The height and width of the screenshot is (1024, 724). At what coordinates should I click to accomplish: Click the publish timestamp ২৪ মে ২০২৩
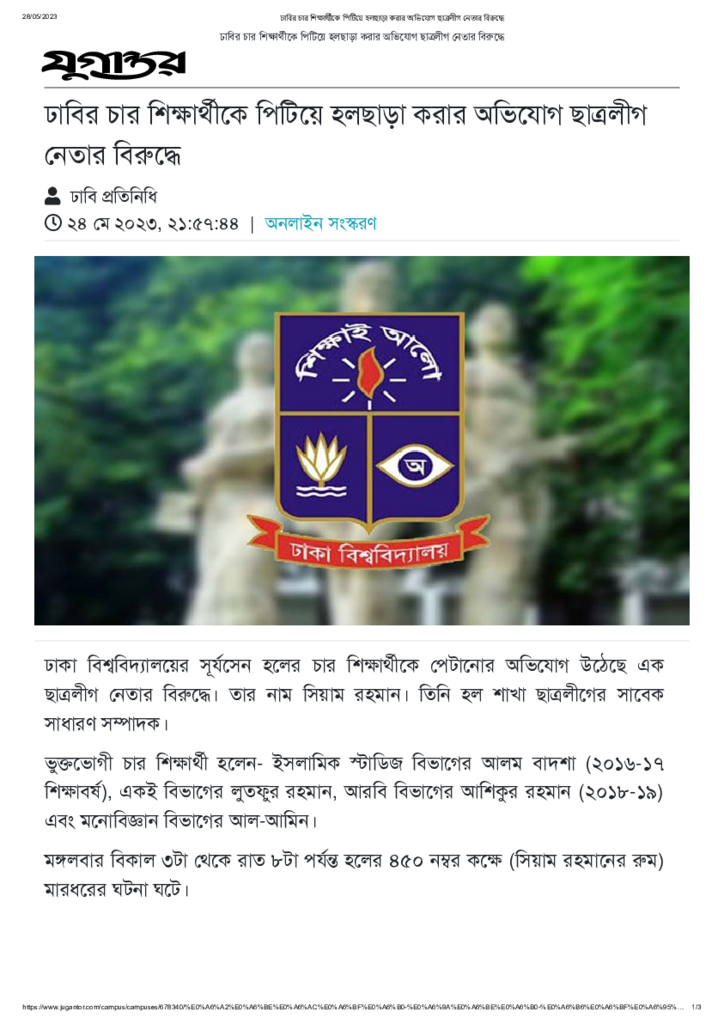[x=153, y=224]
